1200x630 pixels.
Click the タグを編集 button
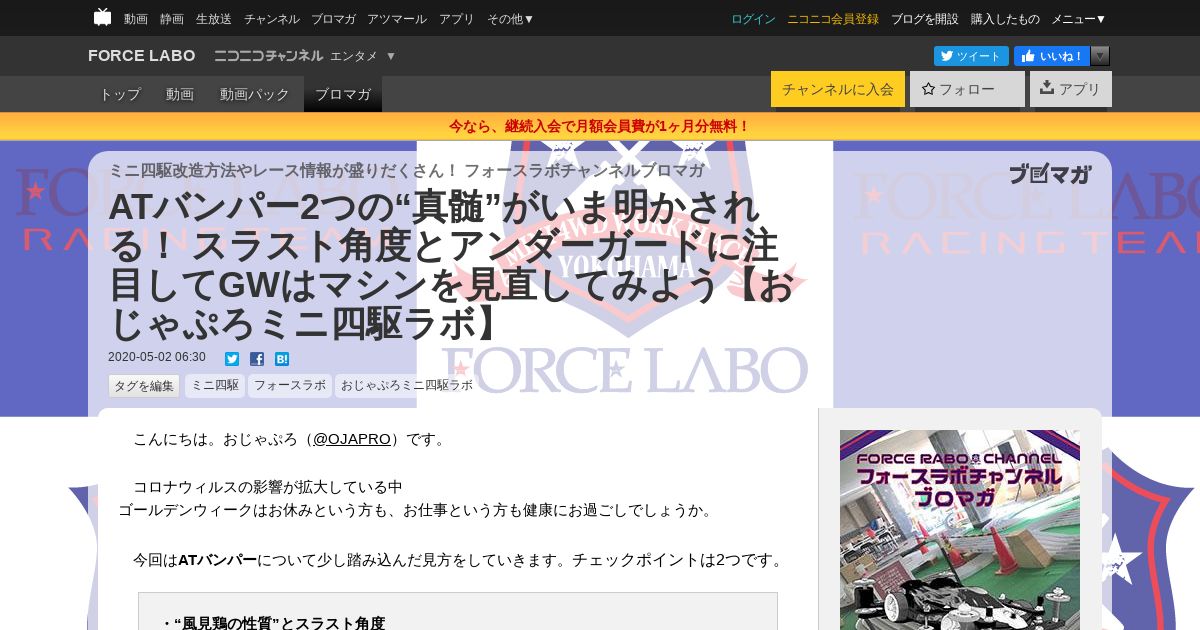144,386
